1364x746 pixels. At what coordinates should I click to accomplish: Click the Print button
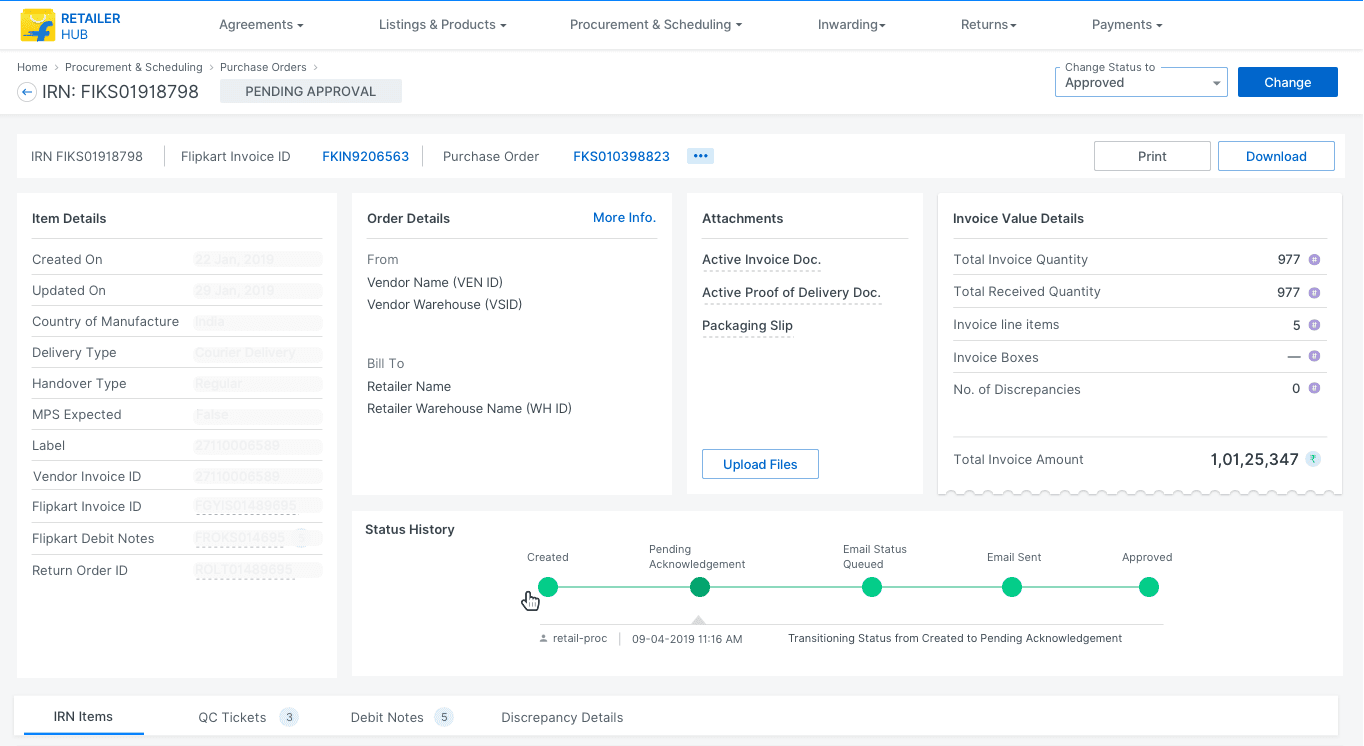click(x=1152, y=156)
